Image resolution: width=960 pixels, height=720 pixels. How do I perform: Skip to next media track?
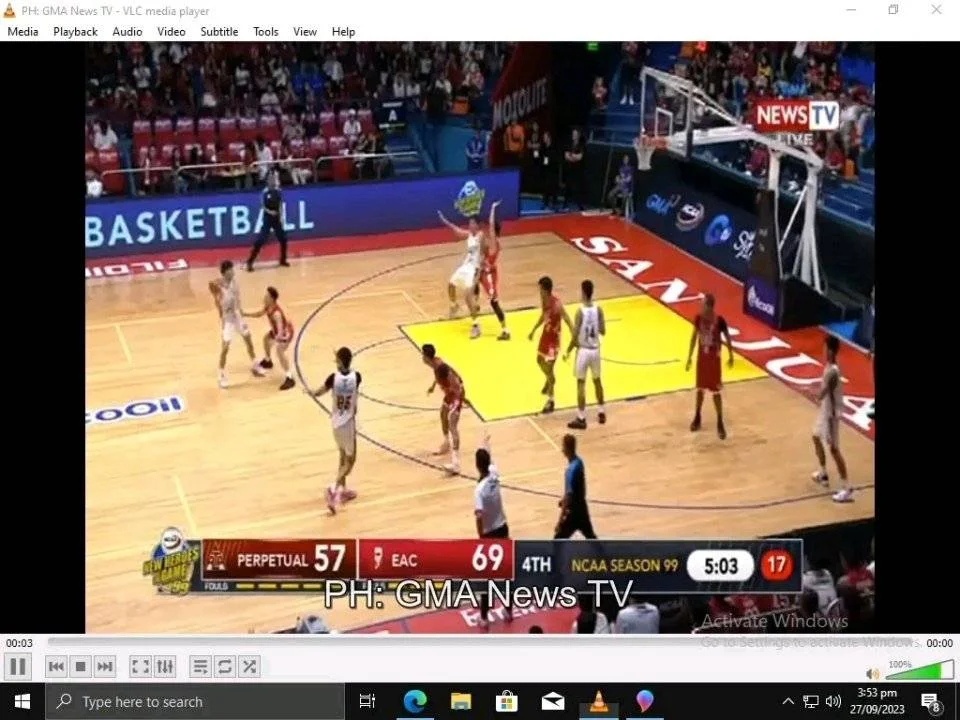click(x=105, y=666)
